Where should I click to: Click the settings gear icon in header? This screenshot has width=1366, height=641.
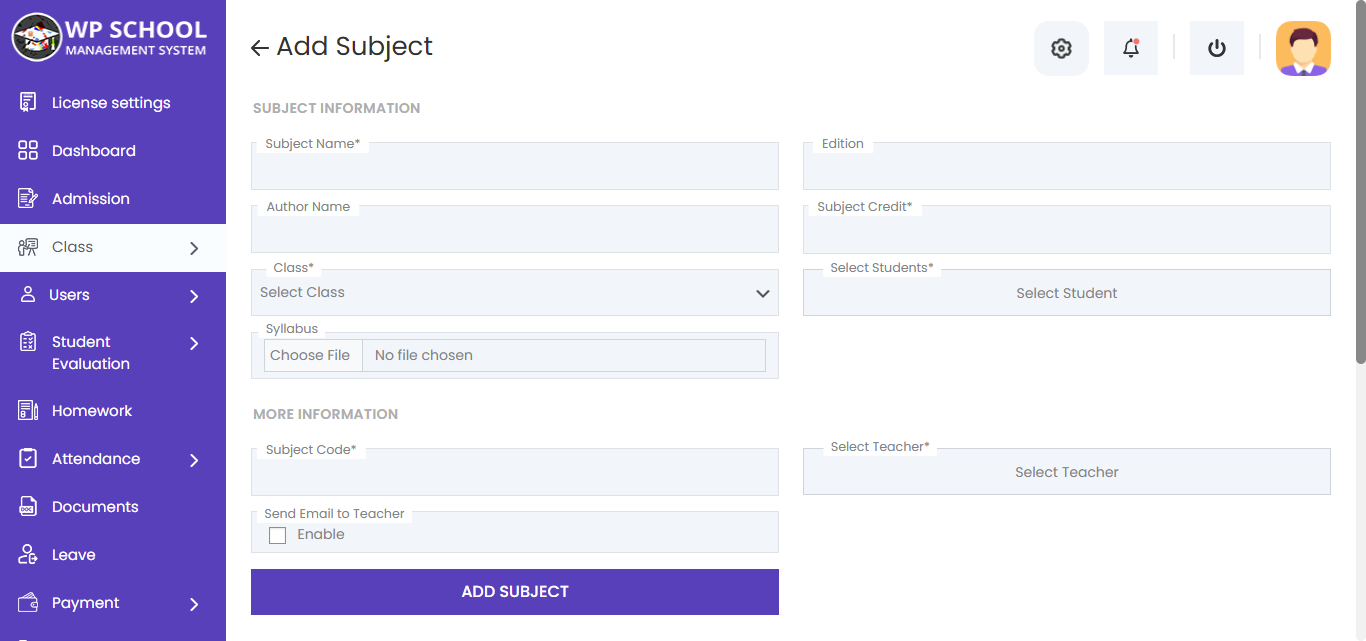point(1061,48)
